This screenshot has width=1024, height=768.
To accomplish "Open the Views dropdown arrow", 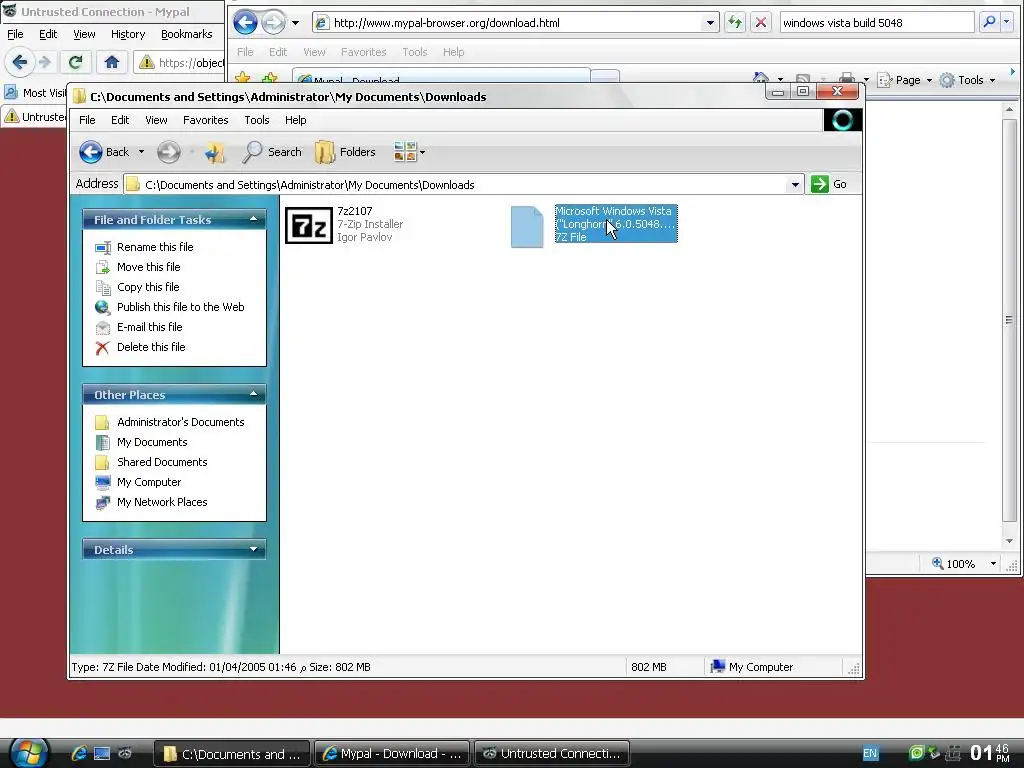I will click(423, 153).
